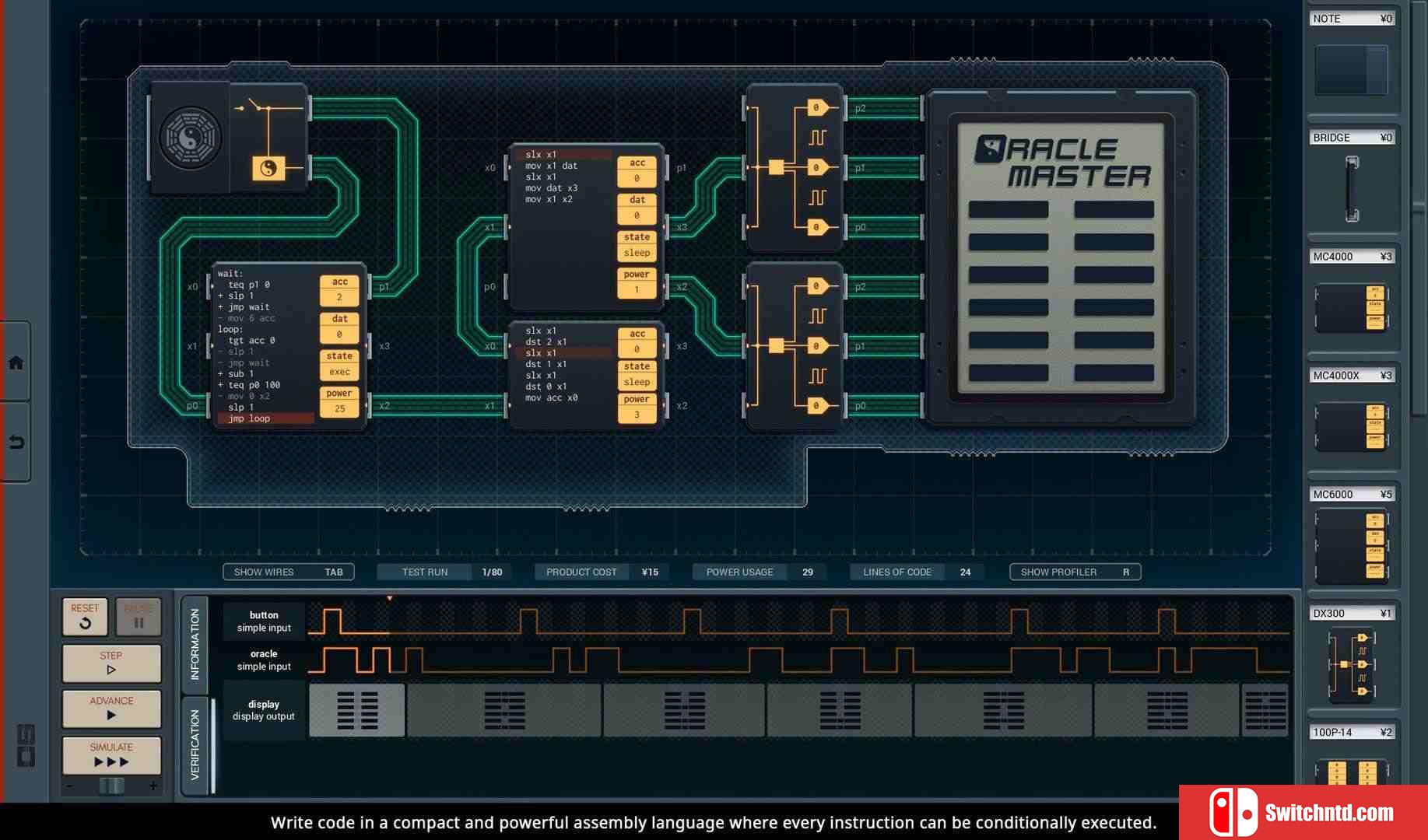Click acc register of top middle chip
The image size is (1428, 840).
click(x=637, y=170)
